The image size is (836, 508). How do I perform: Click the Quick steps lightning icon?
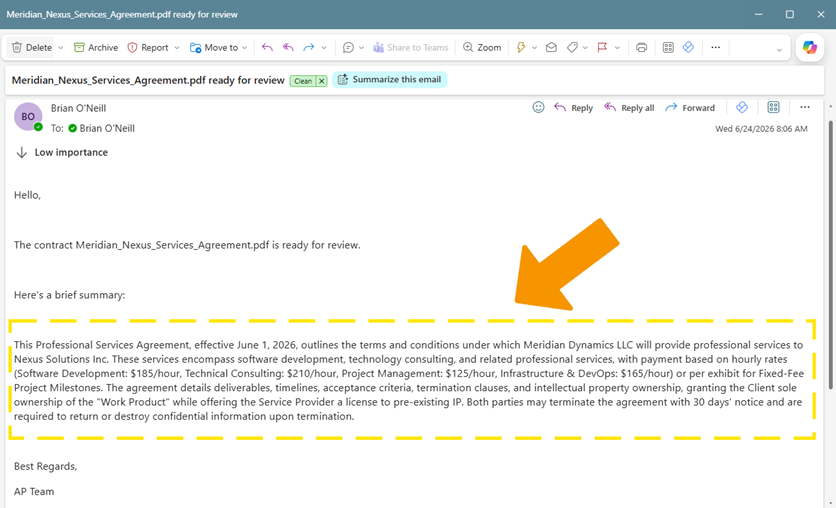521,47
